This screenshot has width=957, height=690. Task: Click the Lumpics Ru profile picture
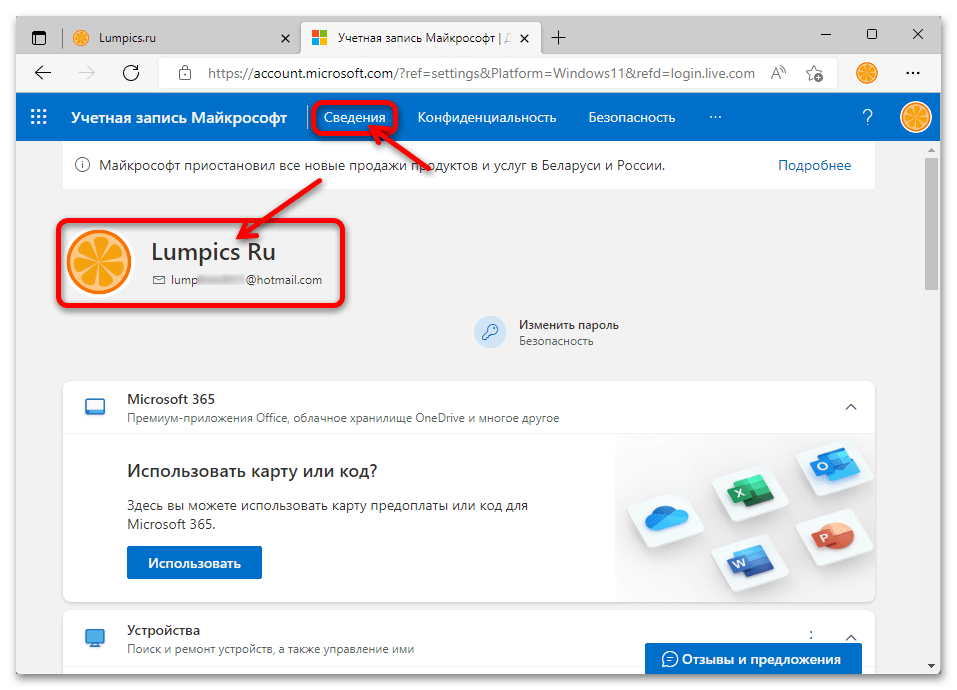click(x=99, y=262)
